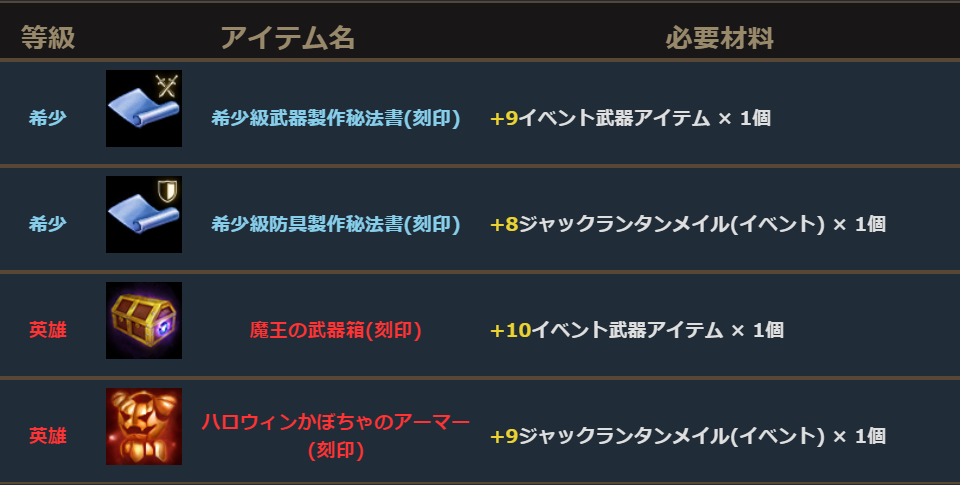Click the 必要材料 column header

(720, 38)
